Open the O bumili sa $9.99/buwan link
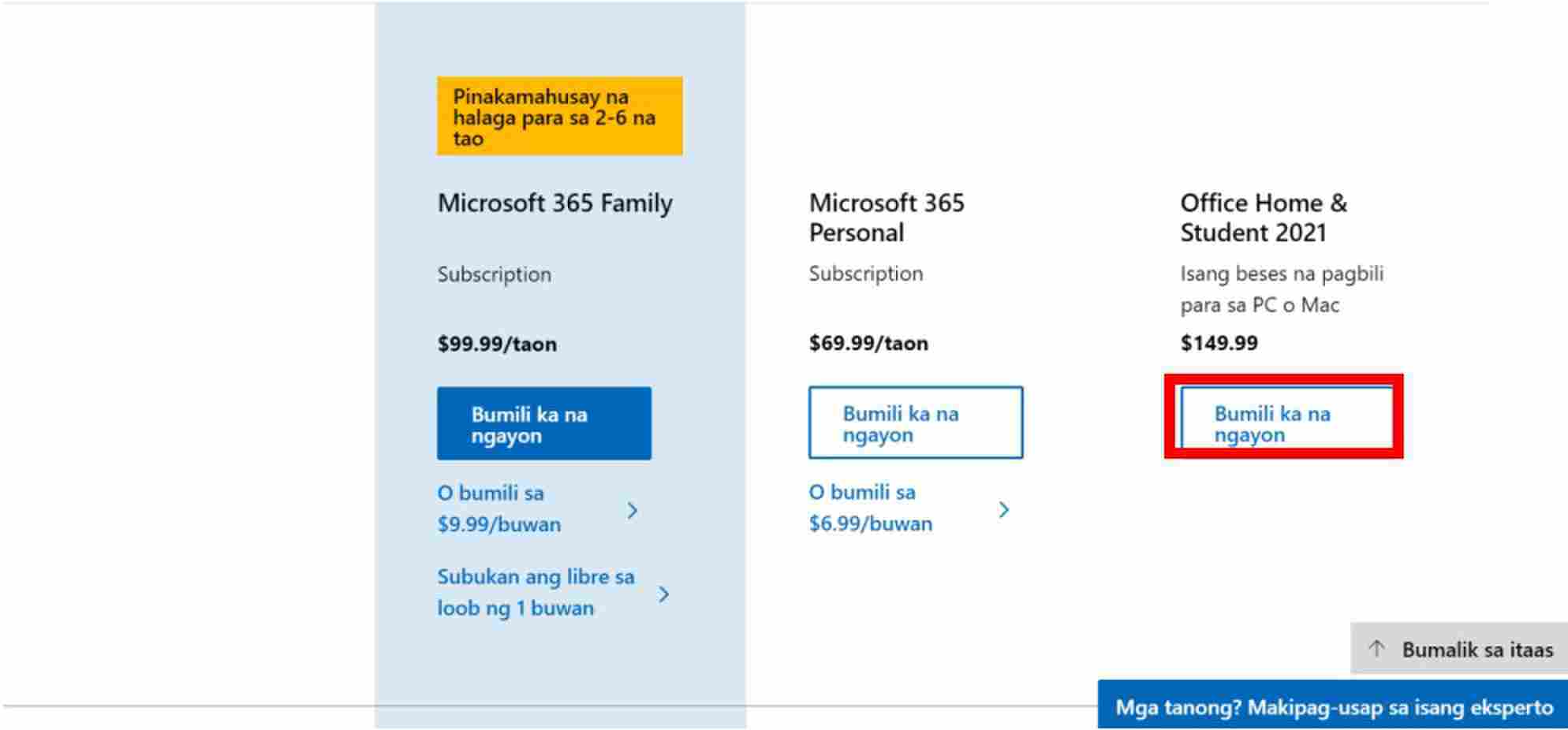 tap(498, 508)
